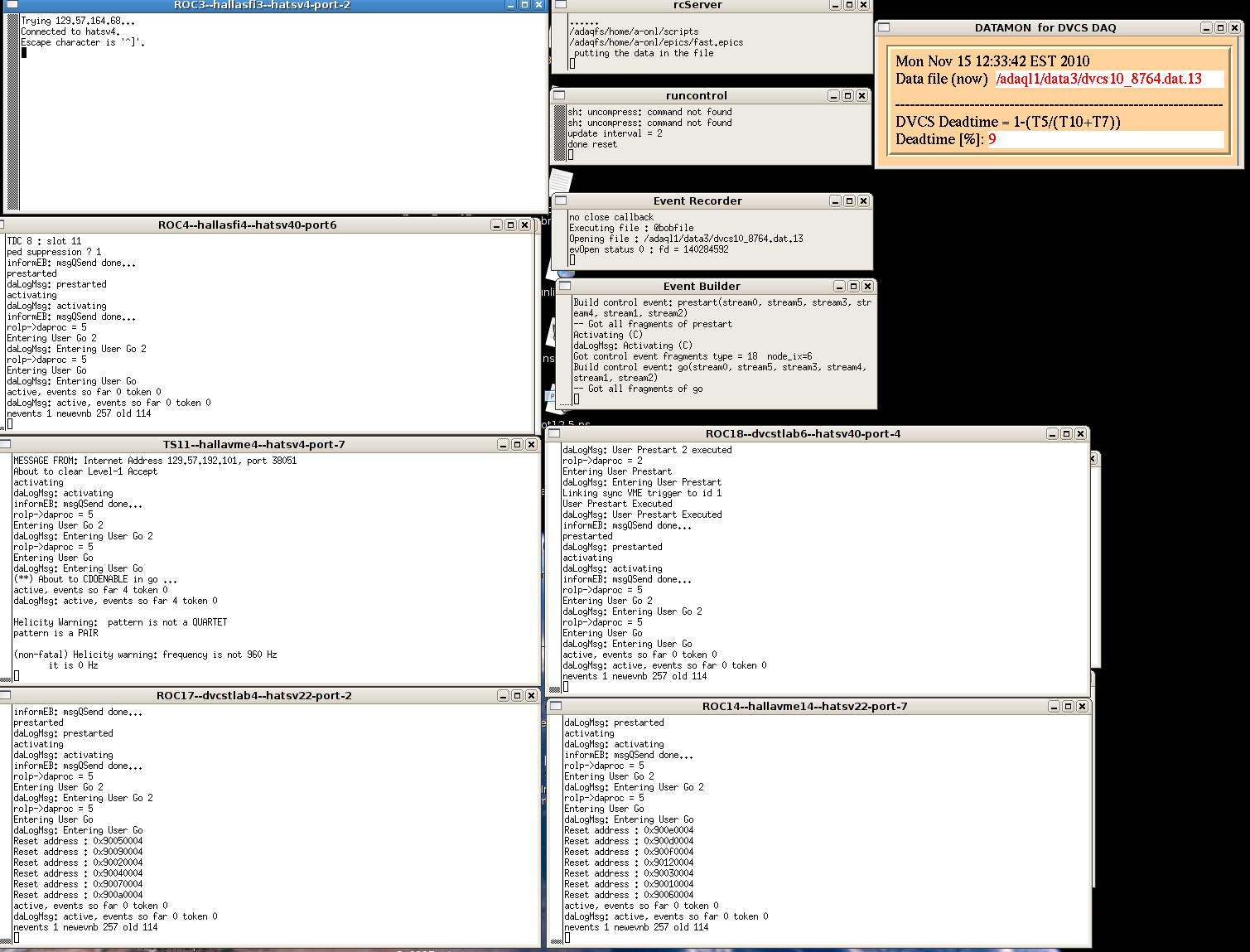
Task: Click 'Reset address : 0x90050004' in ROC17
Action: click(78, 841)
